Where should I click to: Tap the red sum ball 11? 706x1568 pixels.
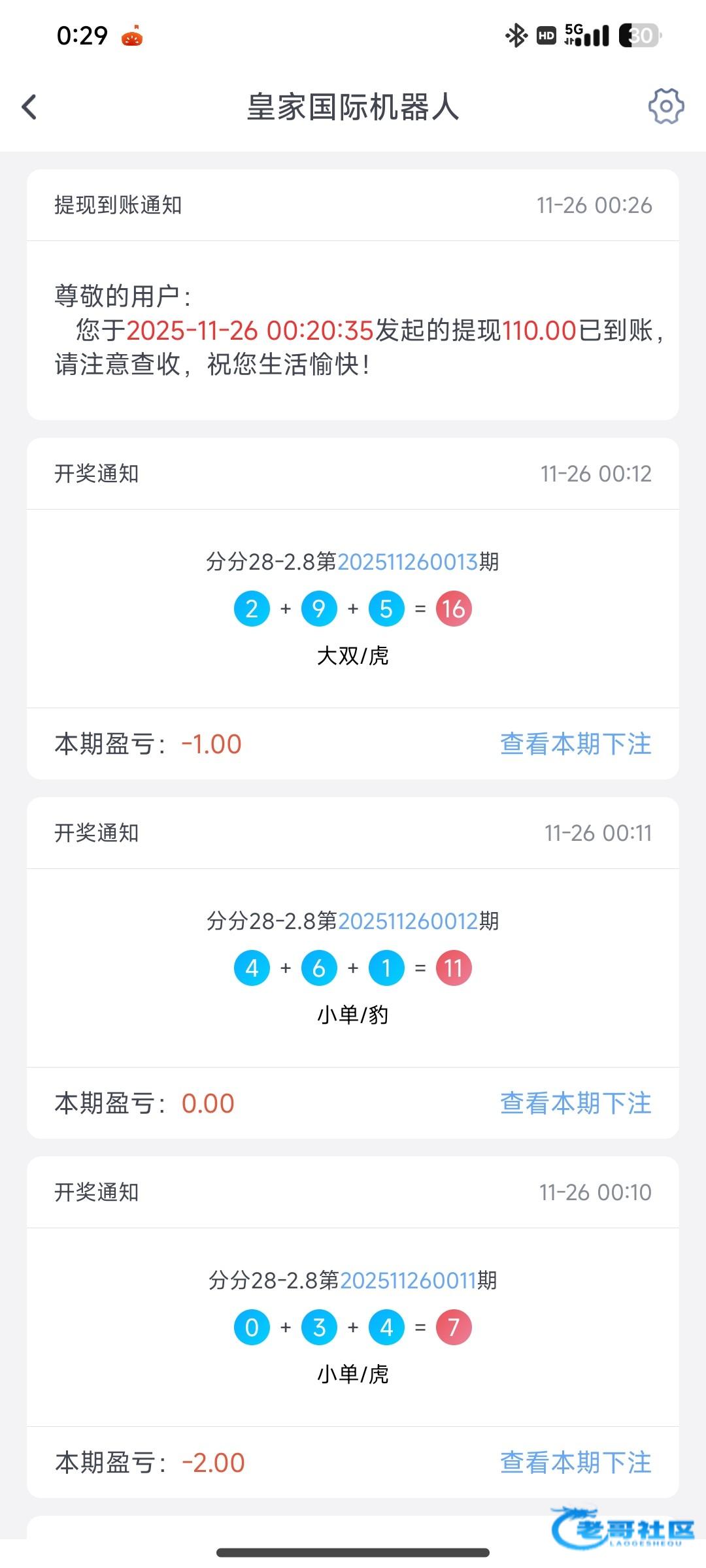454,968
